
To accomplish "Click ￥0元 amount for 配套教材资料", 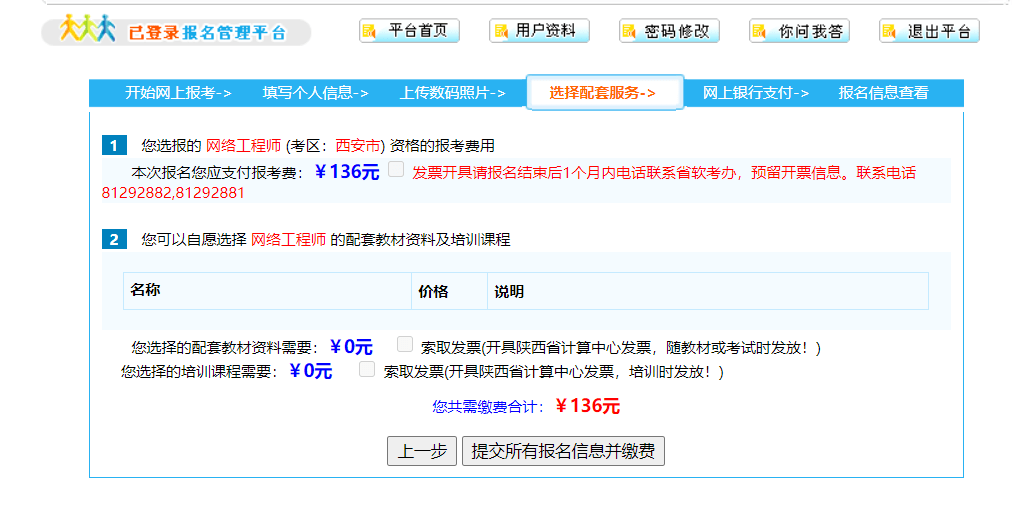I will pos(351,346).
